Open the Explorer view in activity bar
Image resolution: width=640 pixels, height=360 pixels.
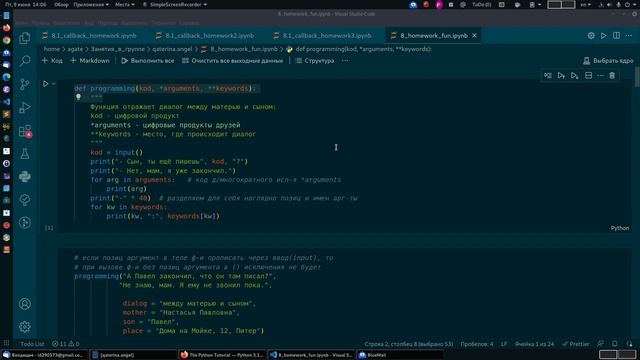point(24,38)
